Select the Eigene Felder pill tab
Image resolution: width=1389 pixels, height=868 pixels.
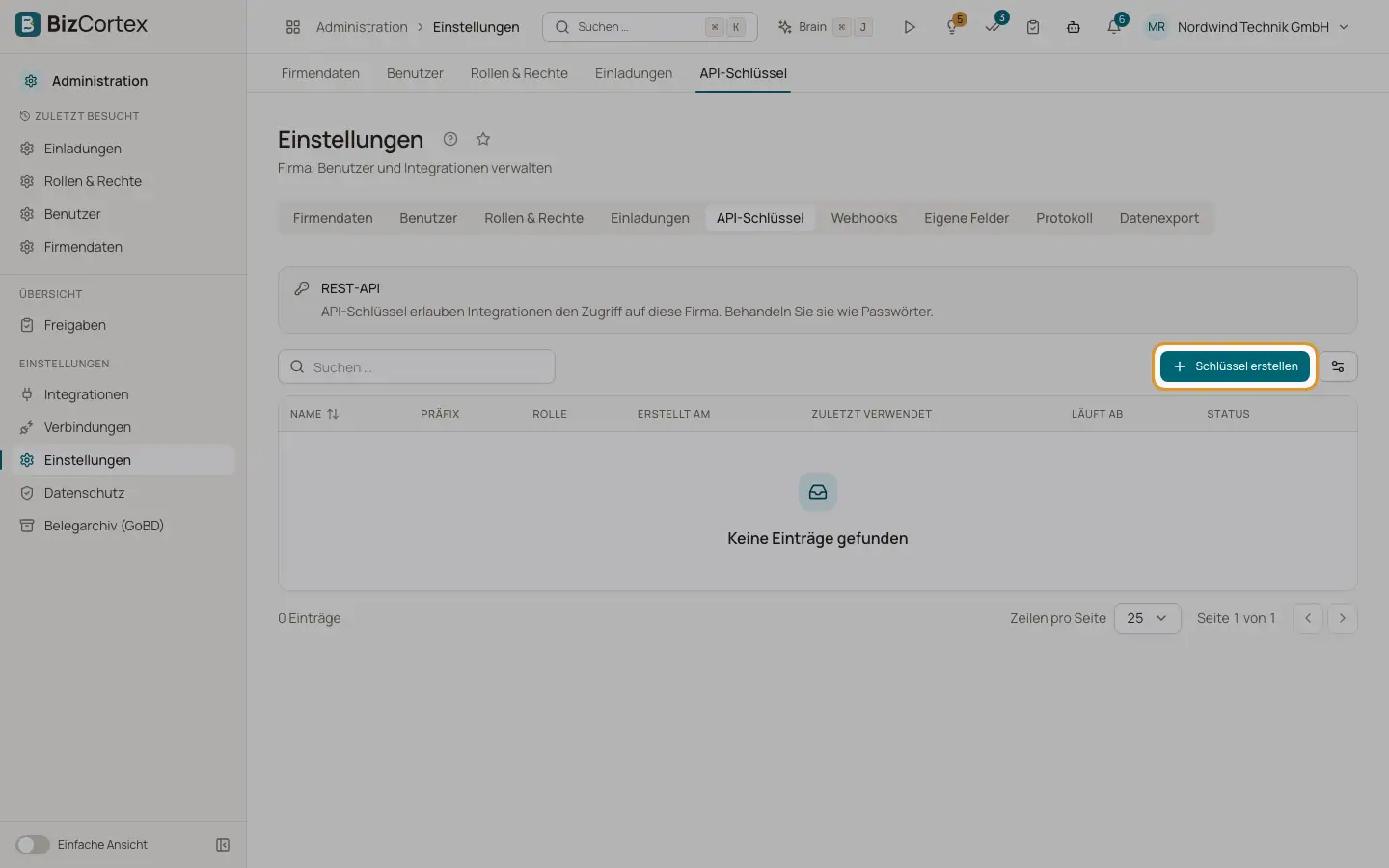967,218
